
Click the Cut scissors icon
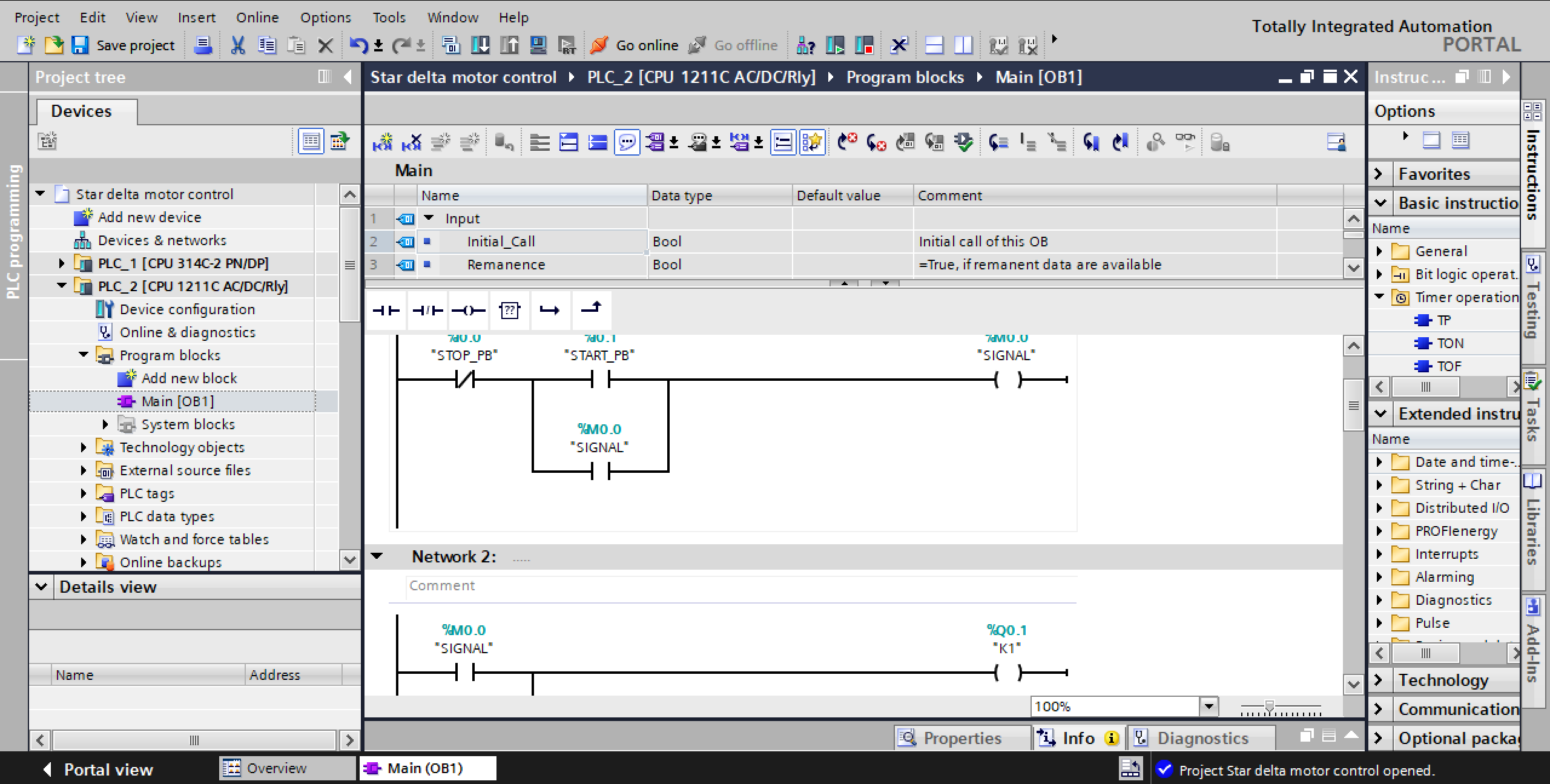tap(237, 45)
